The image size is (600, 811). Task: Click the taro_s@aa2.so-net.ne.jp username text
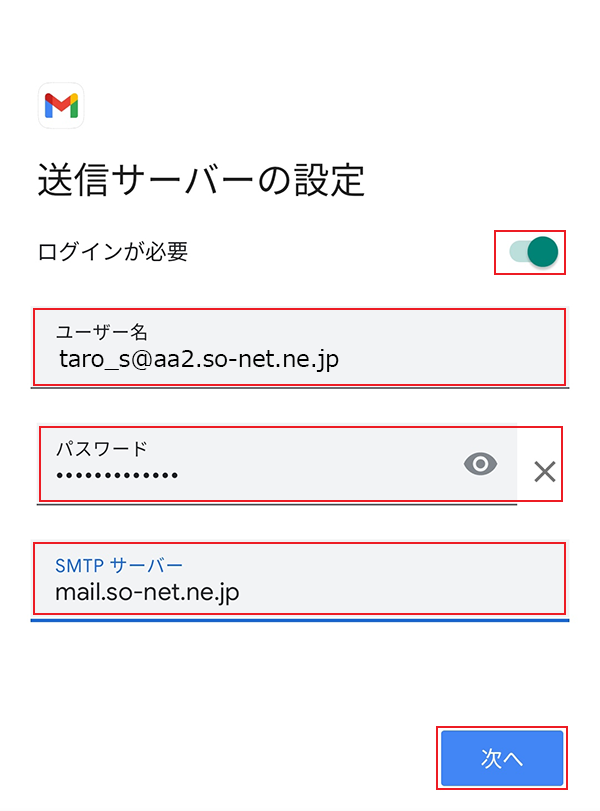pyautogui.click(x=198, y=359)
